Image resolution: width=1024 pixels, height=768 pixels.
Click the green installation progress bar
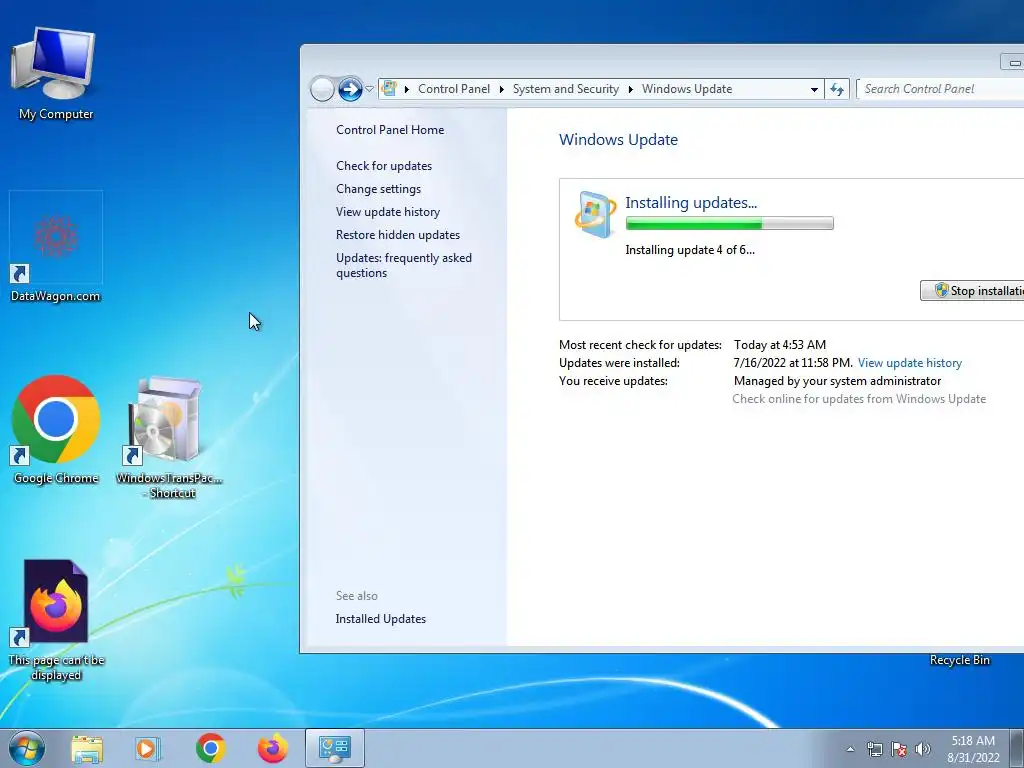pyautogui.click(x=729, y=223)
